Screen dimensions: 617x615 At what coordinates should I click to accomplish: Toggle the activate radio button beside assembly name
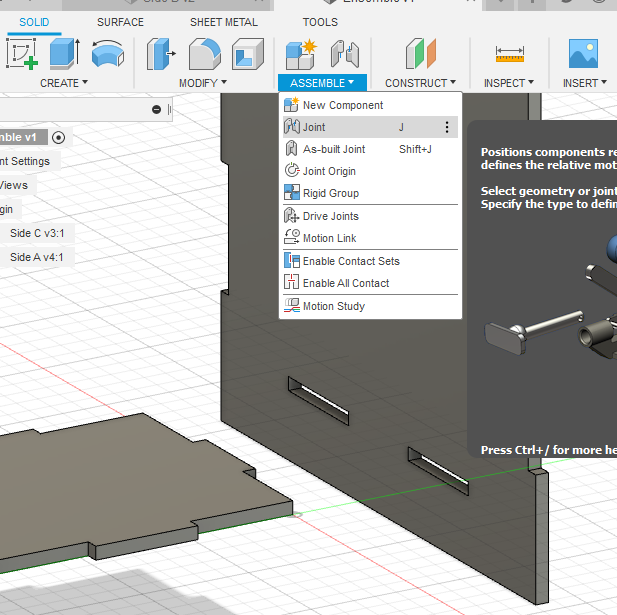point(59,137)
